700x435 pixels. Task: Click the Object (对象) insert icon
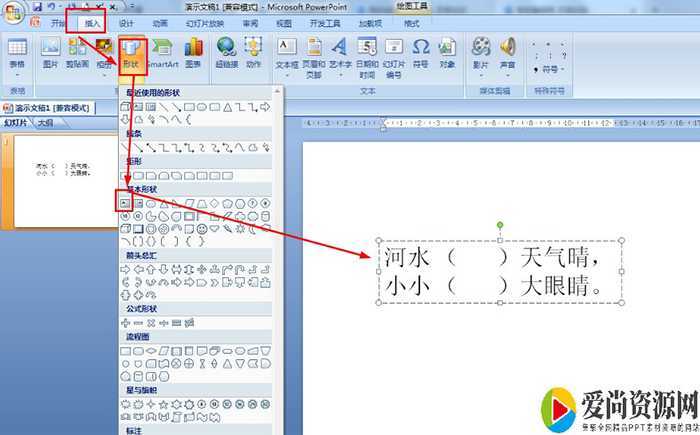(x=447, y=52)
